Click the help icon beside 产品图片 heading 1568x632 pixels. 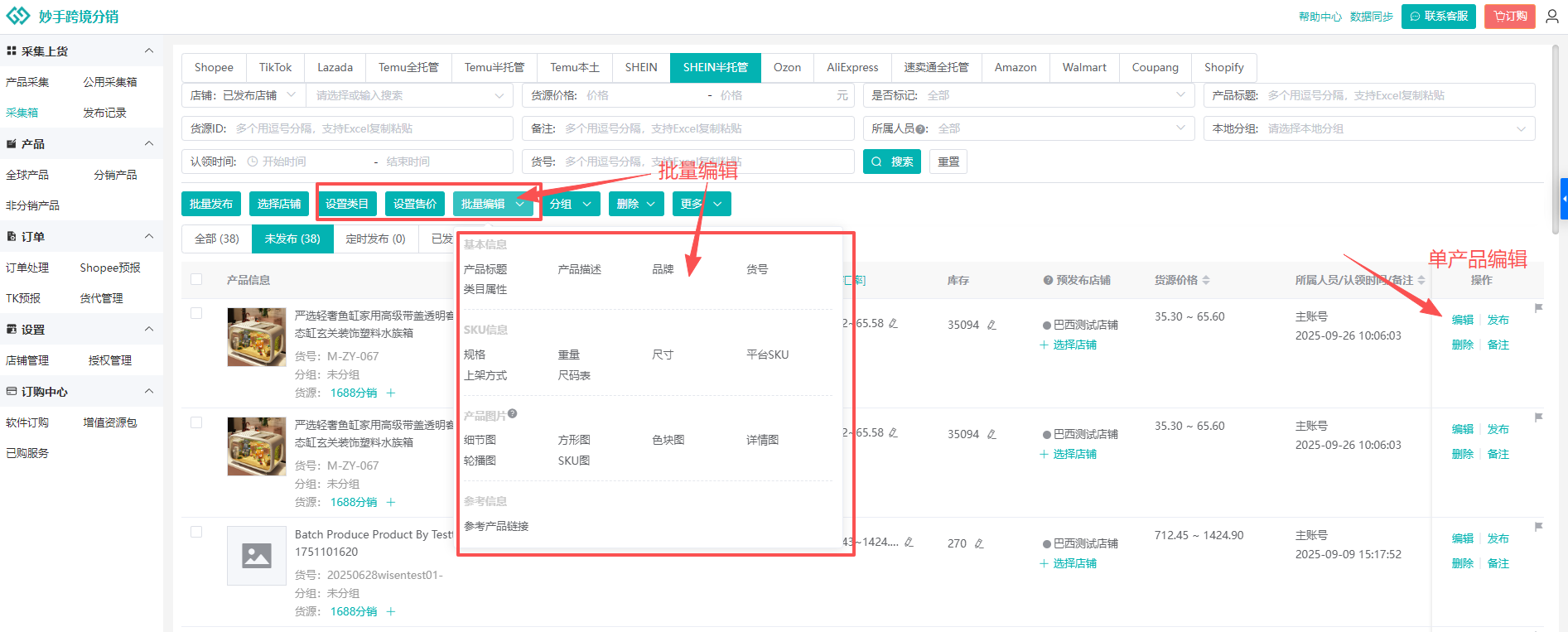(513, 414)
